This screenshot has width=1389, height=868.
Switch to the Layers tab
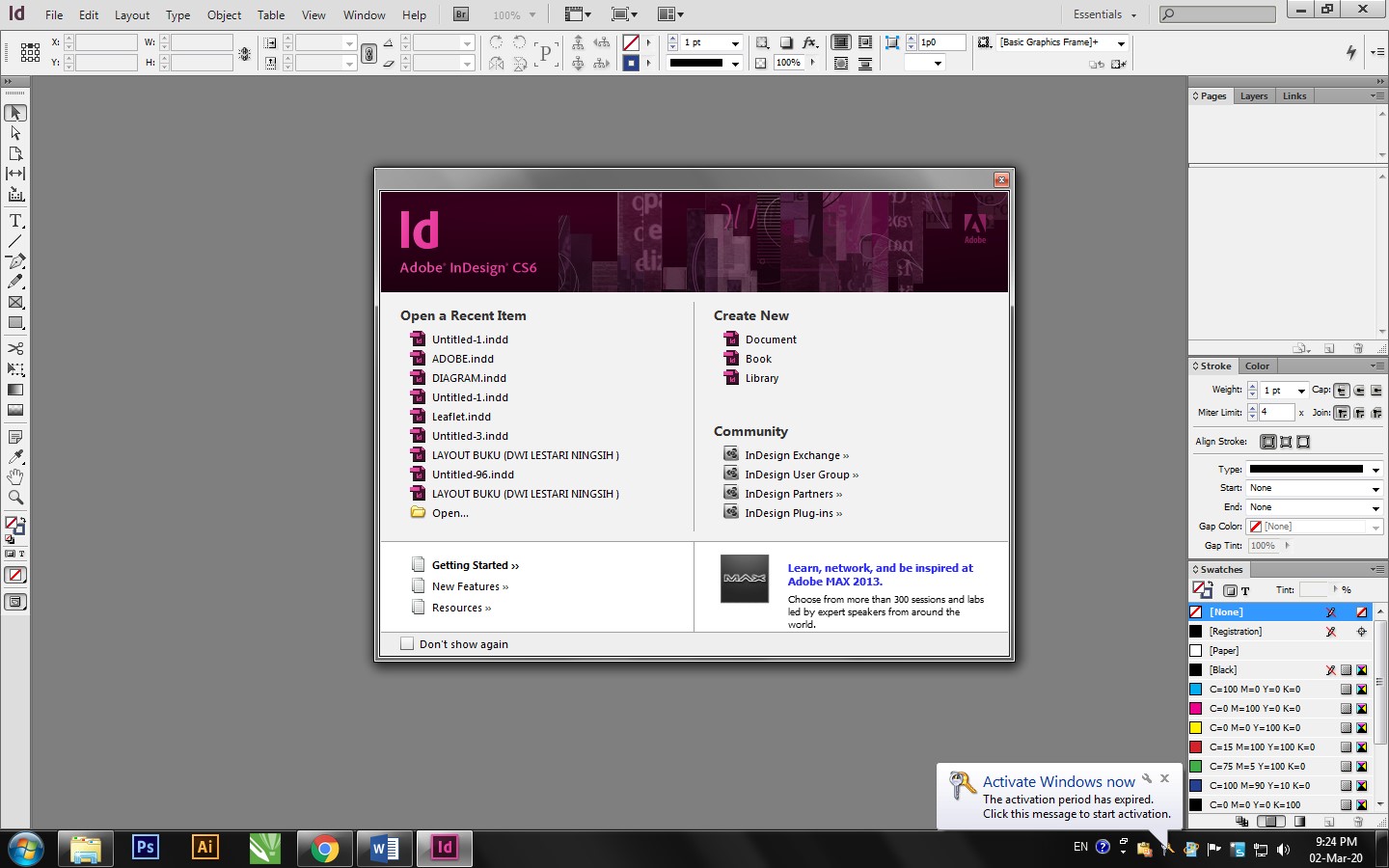1254,95
